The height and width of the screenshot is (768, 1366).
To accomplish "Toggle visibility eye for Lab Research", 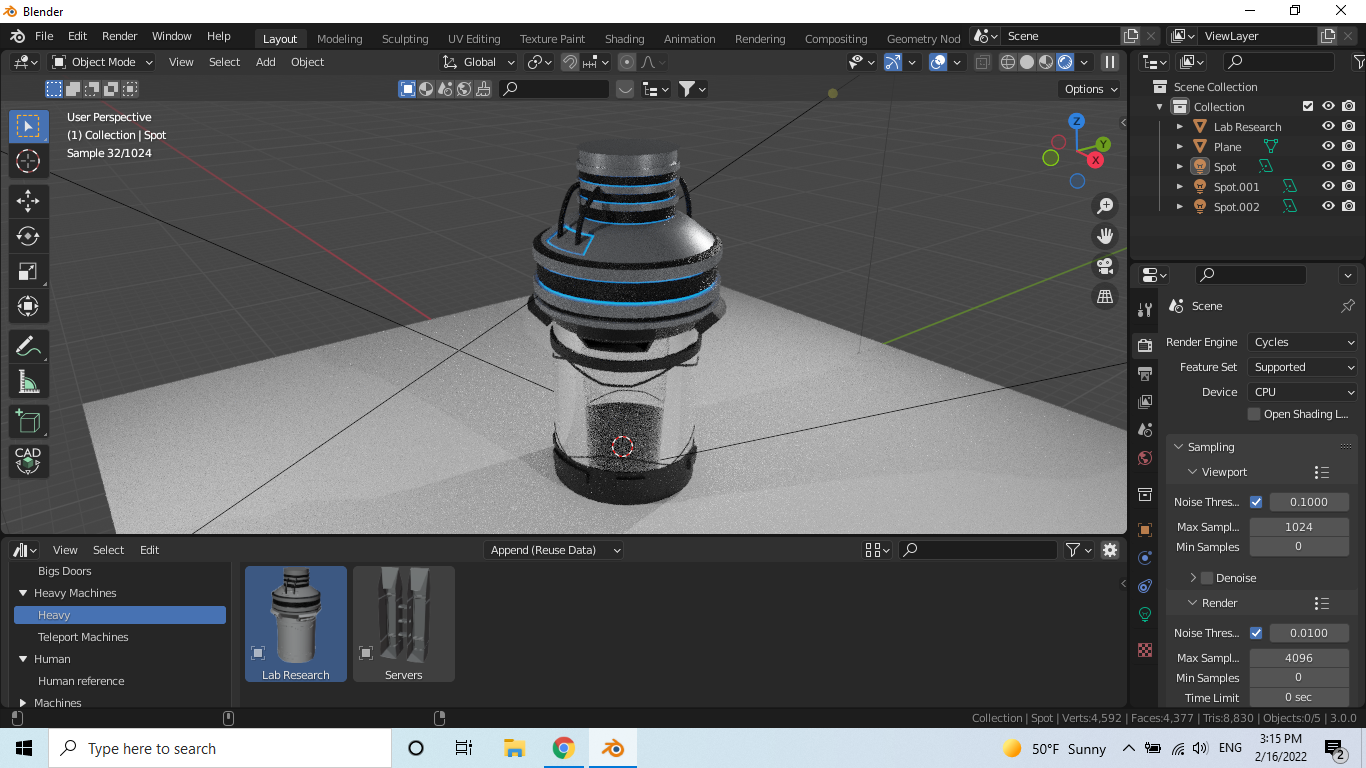I will click(1328, 127).
